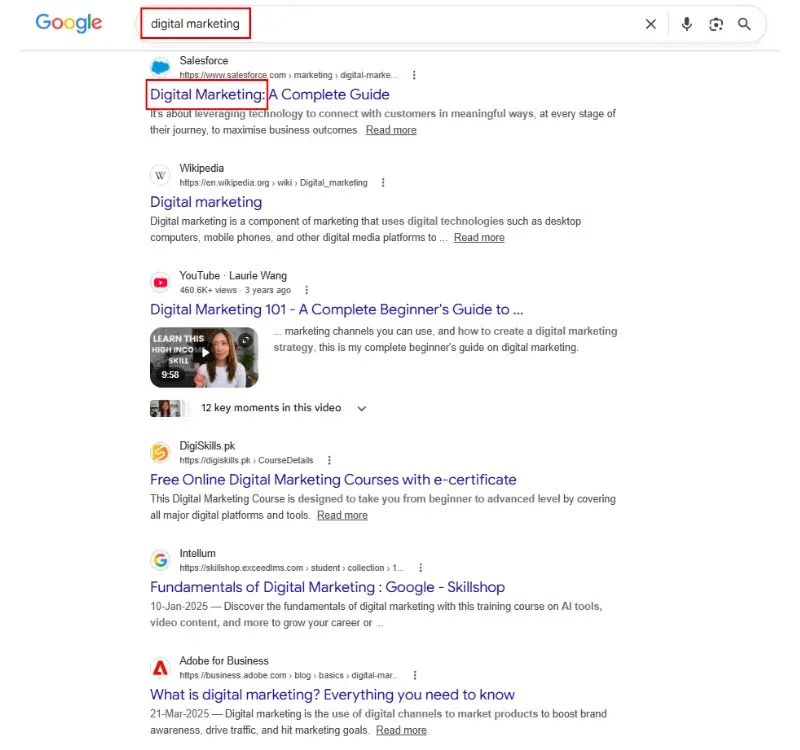Screen dimensions: 800x750
Task: Open three-dot menu for Wikipedia result
Action: pos(383,183)
